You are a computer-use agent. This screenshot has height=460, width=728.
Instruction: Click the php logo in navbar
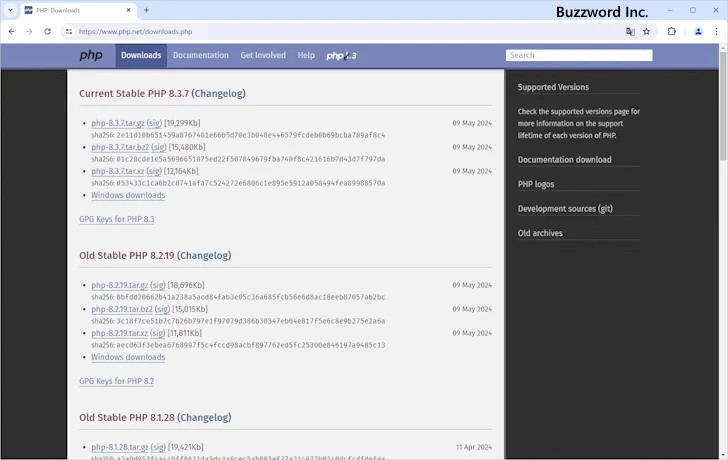coord(91,56)
